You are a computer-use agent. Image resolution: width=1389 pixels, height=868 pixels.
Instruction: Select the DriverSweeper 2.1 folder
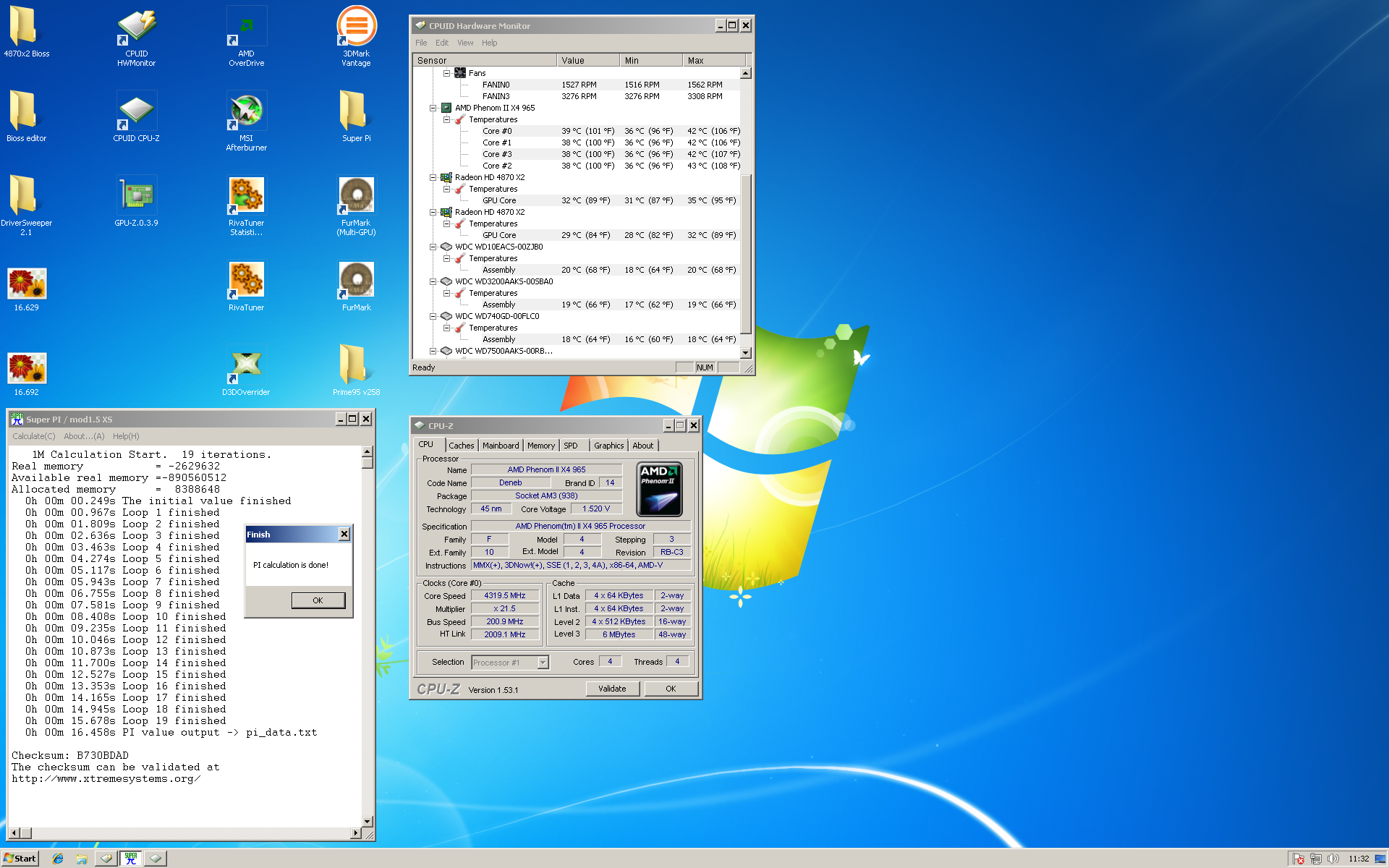click(x=26, y=206)
